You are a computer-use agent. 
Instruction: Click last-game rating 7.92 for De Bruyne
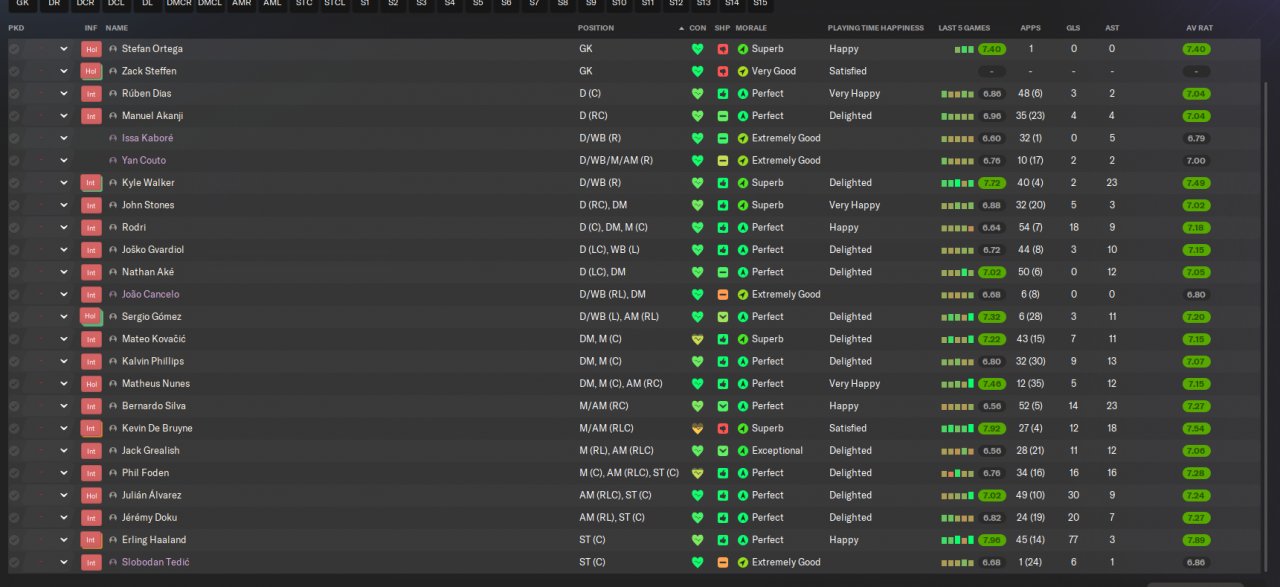pyautogui.click(x=992, y=428)
